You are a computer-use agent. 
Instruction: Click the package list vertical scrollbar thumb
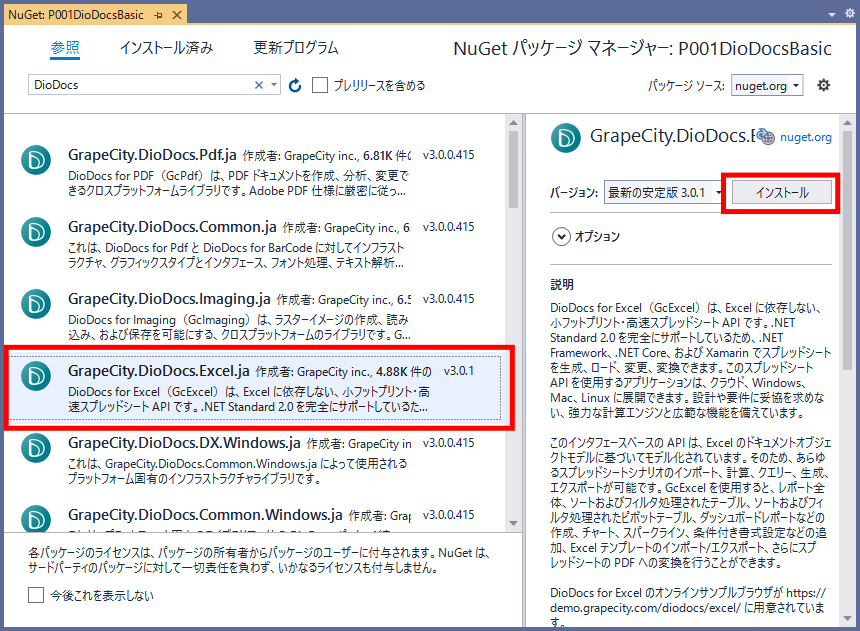[x=513, y=169]
